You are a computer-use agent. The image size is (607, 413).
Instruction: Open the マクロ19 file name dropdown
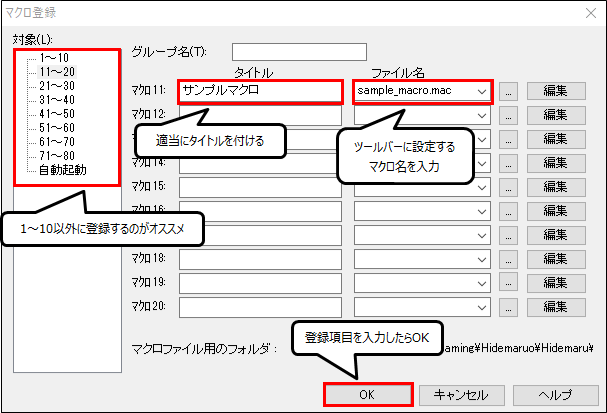click(x=482, y=283)
